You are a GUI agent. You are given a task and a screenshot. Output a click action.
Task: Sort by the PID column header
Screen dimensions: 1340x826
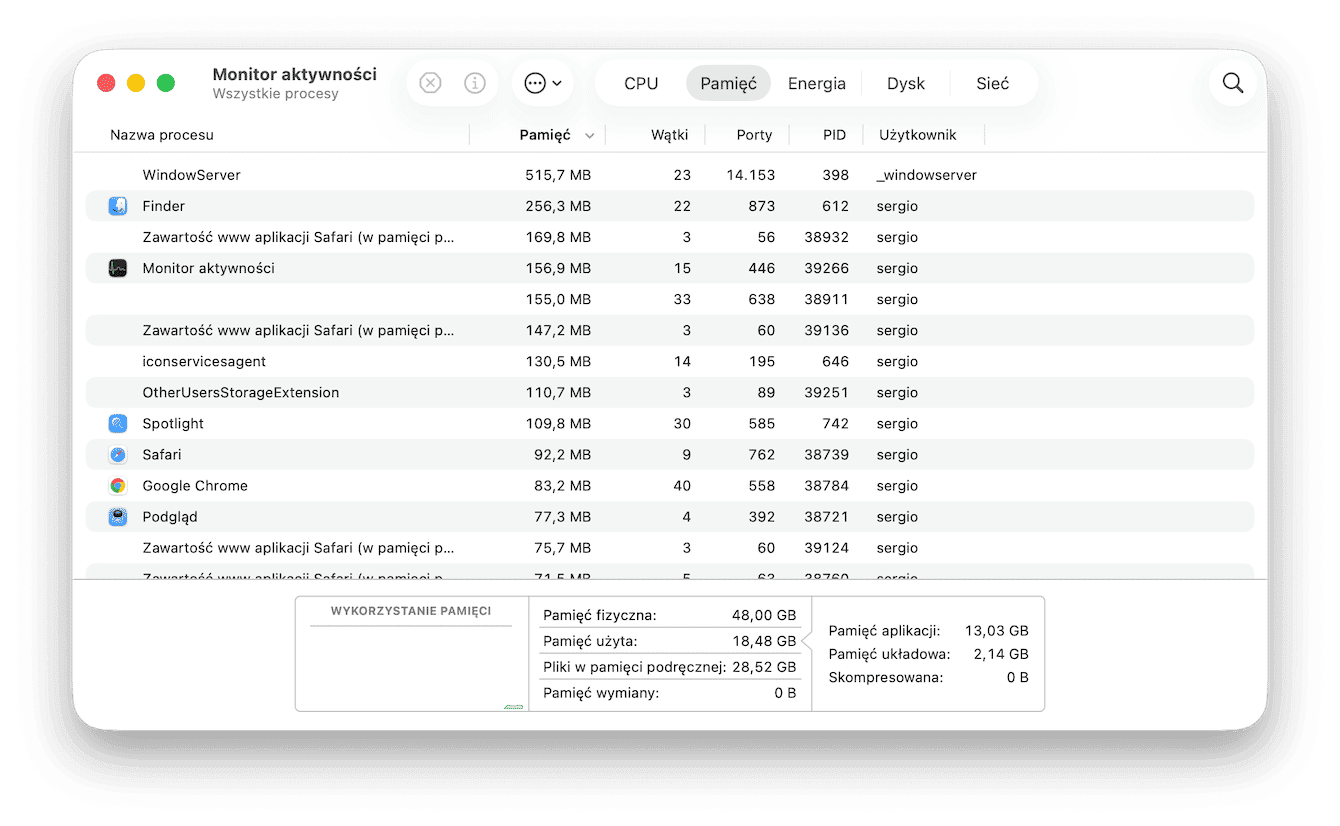(834, 135)
